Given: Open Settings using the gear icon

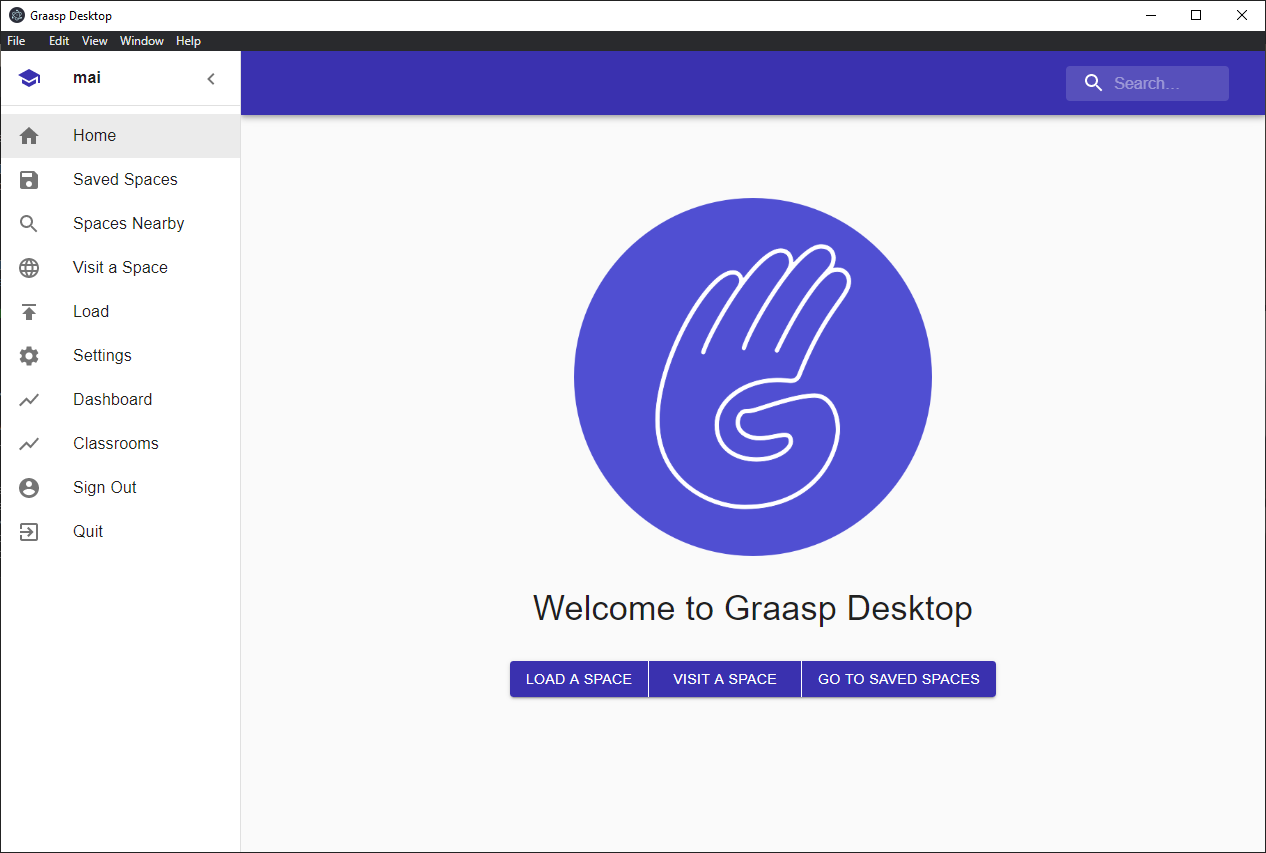Looking at the screenshot, I should (x=29, y=355).
